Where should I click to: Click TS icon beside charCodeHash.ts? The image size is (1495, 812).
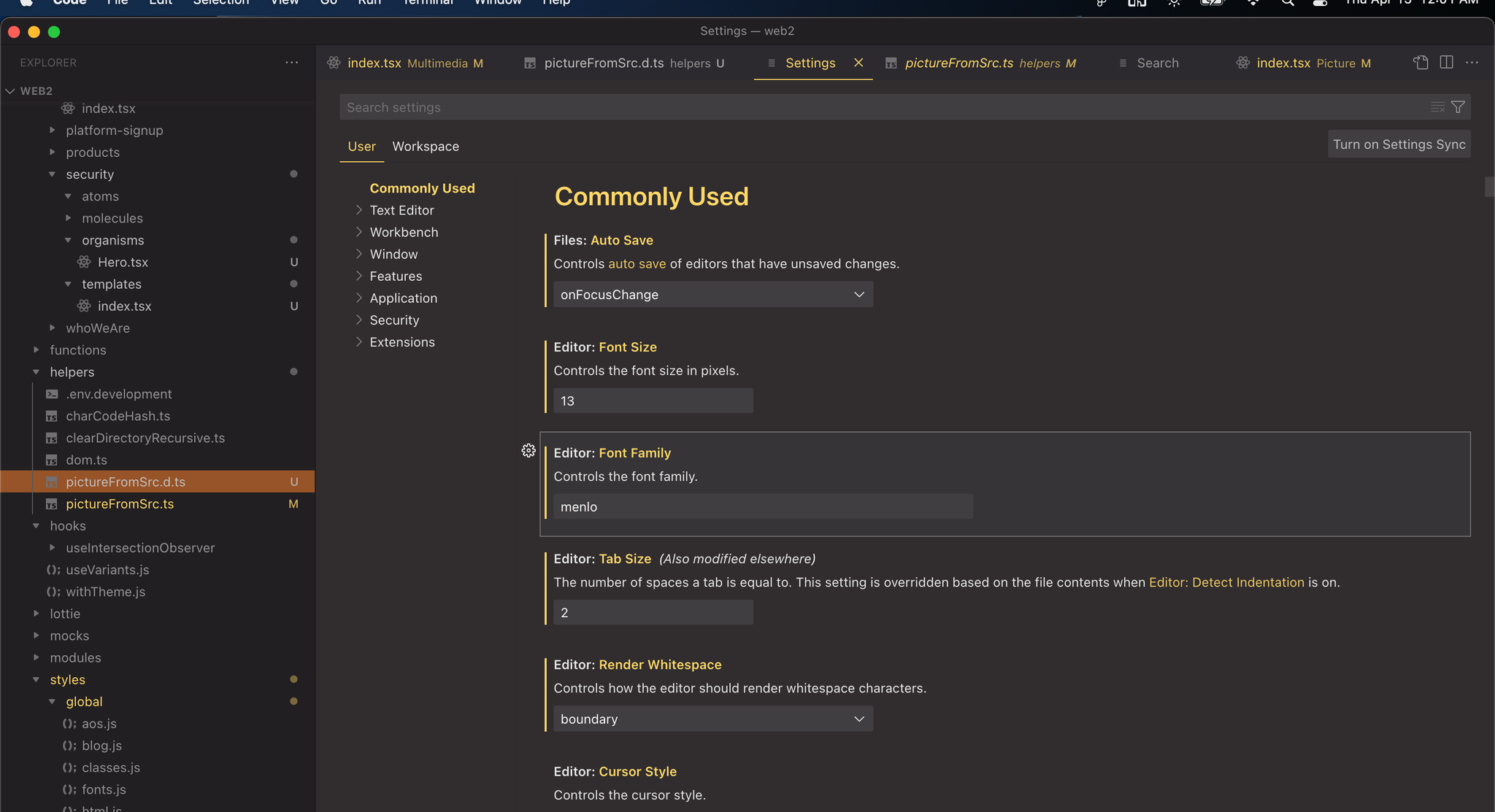[x=52, y=416]
